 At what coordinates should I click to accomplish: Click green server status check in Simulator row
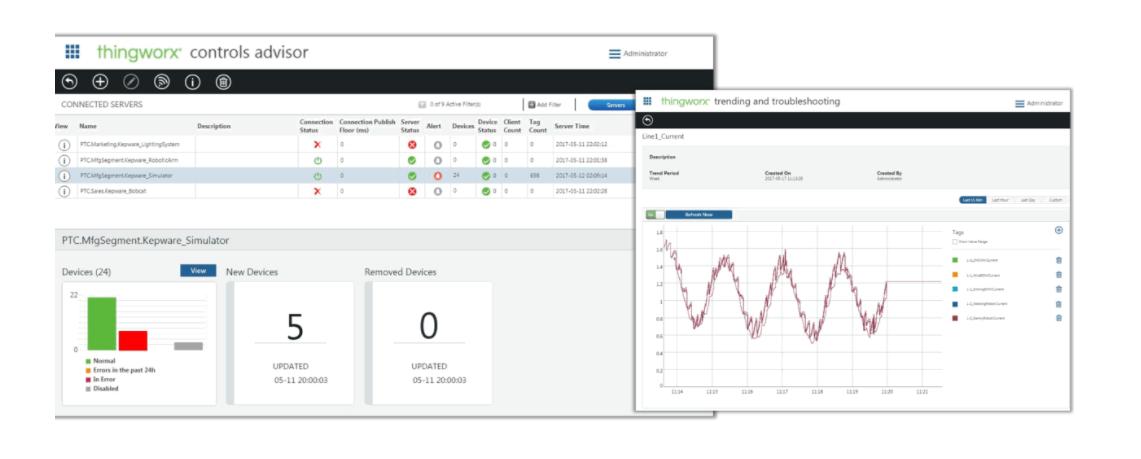tap(412, 176)
